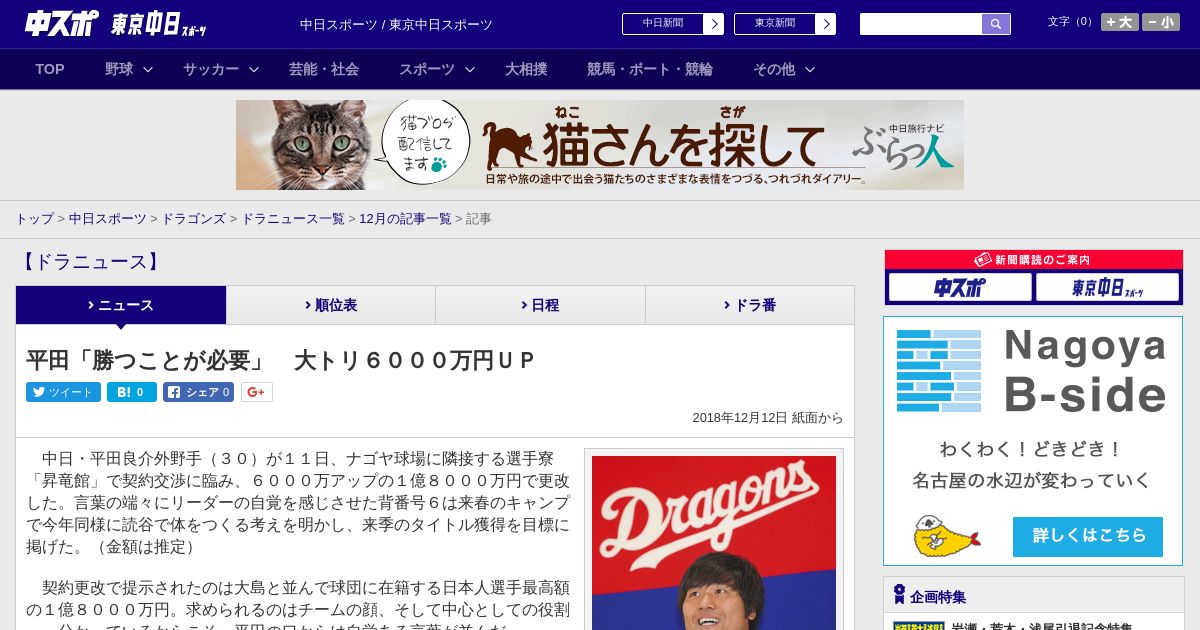Screen dimensions: 1200x630
Task: Open the Dragons player photo
Action: [x=714, y=543]
